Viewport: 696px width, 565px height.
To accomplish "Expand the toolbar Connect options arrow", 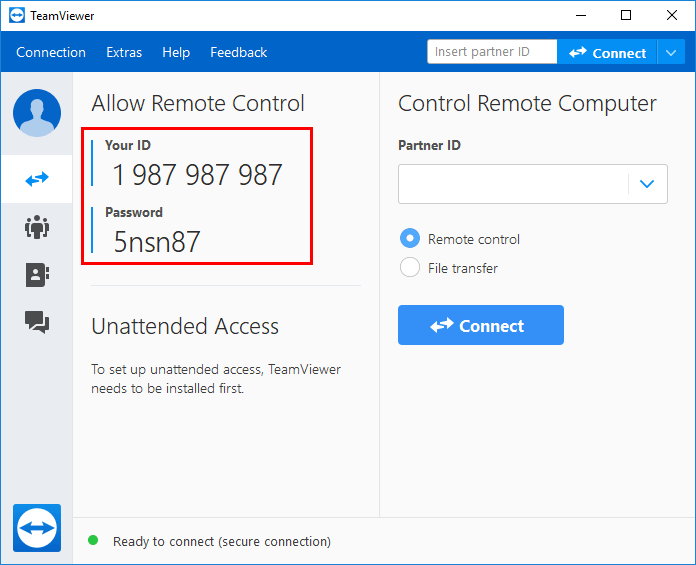I will pos(671,52).
